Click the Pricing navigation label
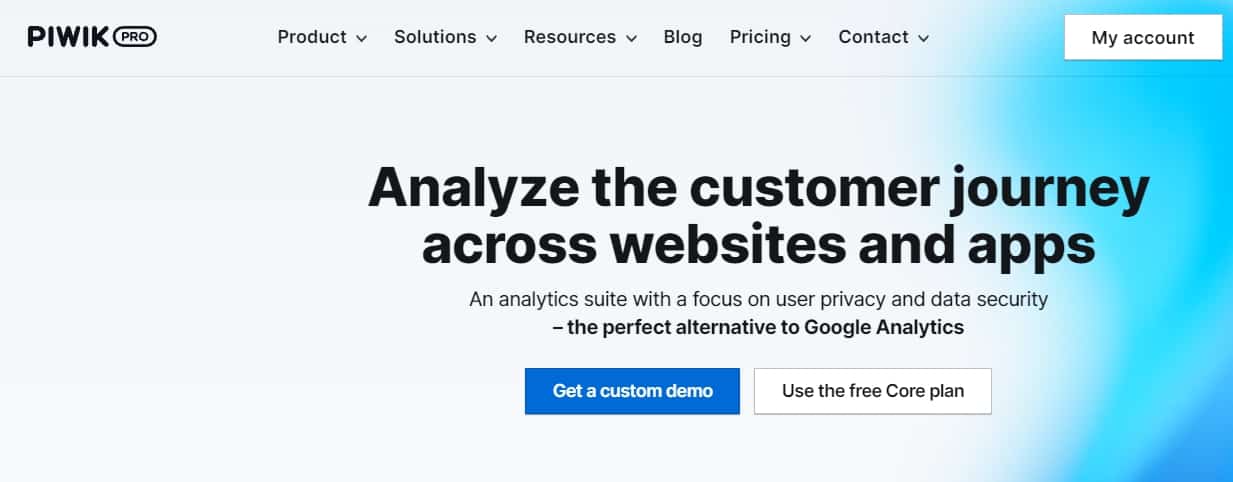Screen dimensions: 1233x482 (760, 37)
